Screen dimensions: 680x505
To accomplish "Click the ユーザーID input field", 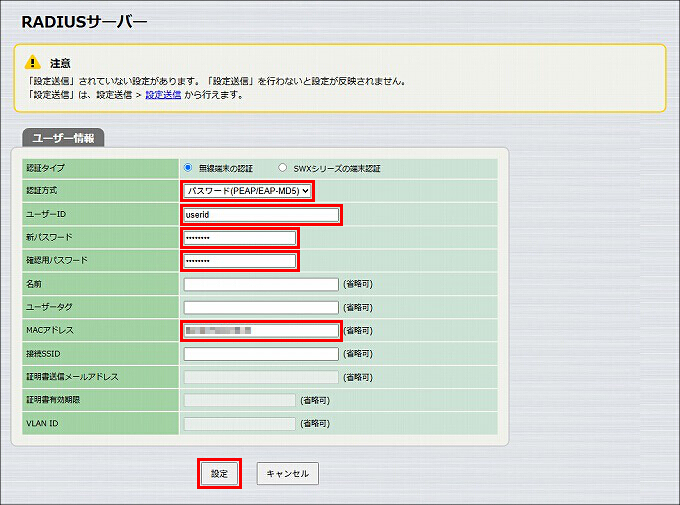I will point(261,215).
